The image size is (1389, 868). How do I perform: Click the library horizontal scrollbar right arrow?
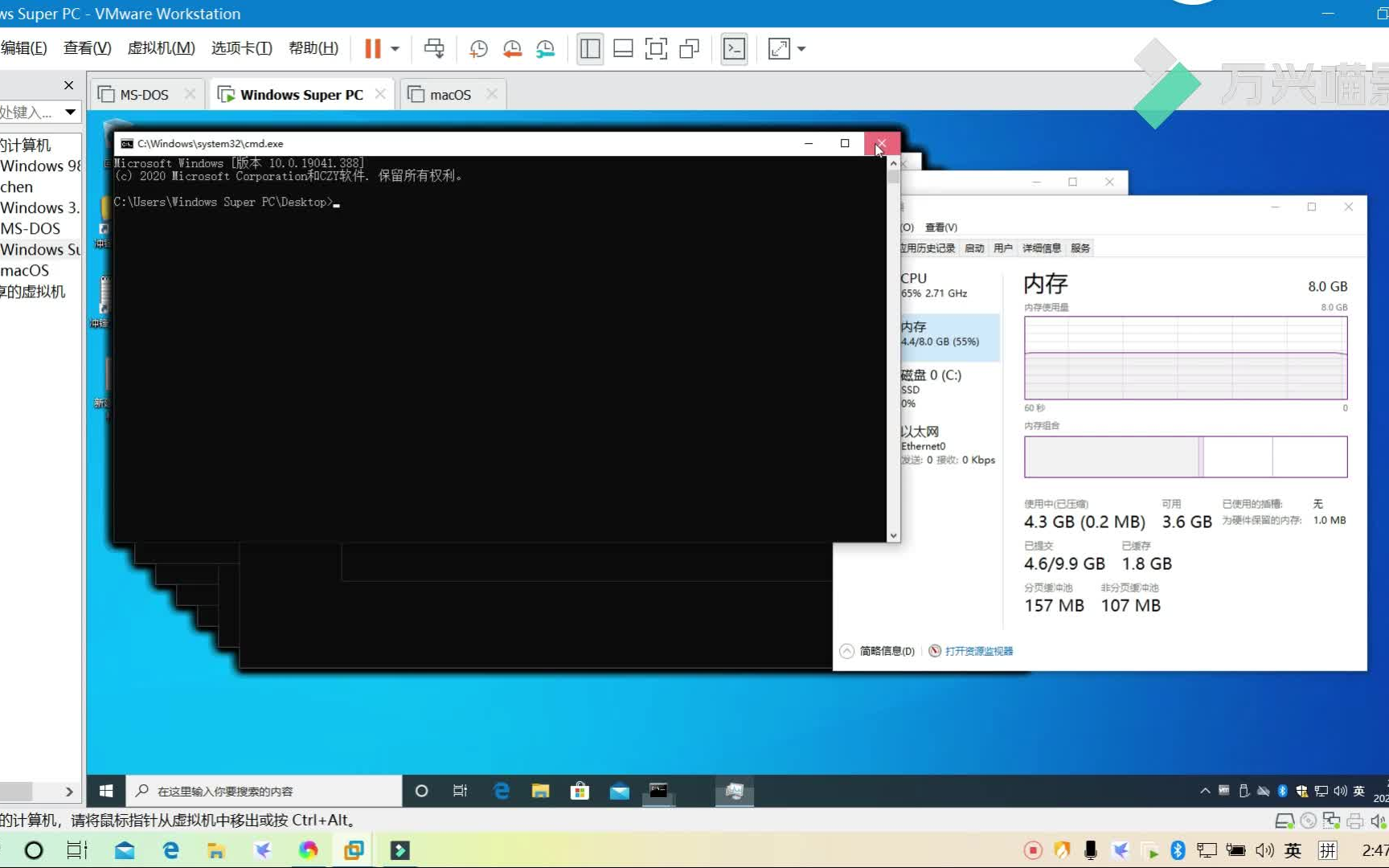[x=69, y=792]
